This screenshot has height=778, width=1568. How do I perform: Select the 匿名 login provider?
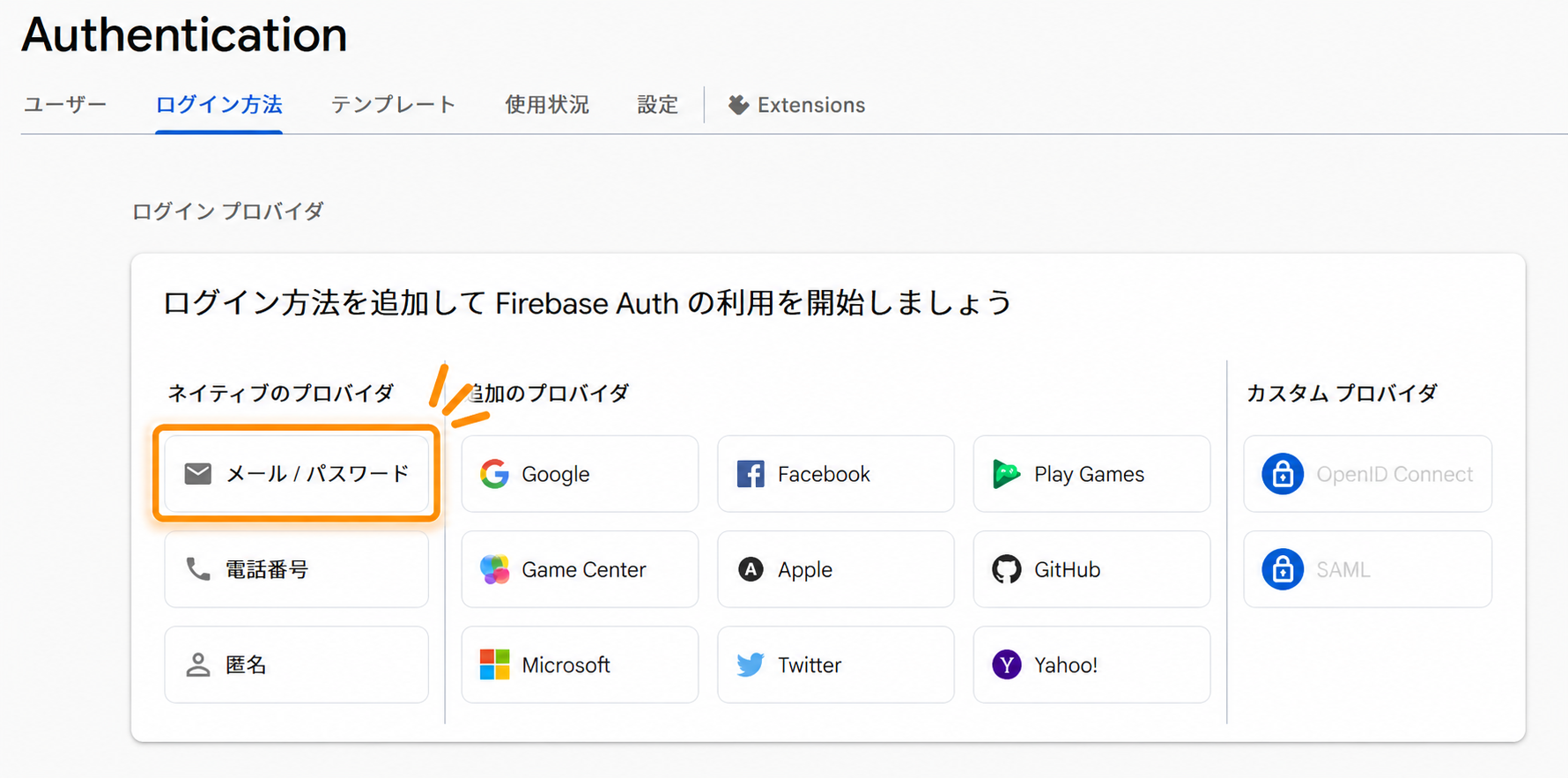coord(296,664)
